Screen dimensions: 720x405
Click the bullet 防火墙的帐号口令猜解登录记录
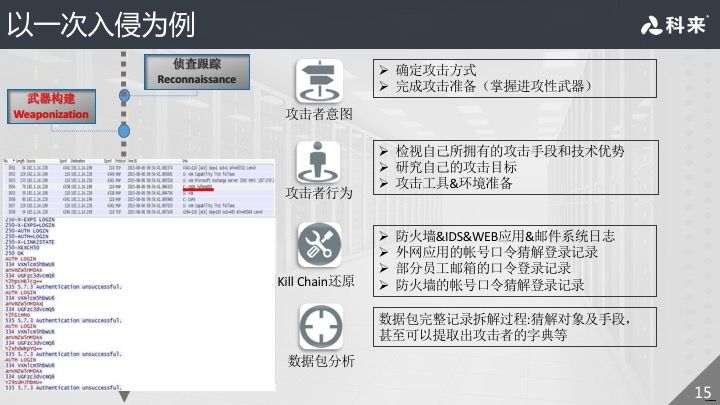click(x=489, y=285)
